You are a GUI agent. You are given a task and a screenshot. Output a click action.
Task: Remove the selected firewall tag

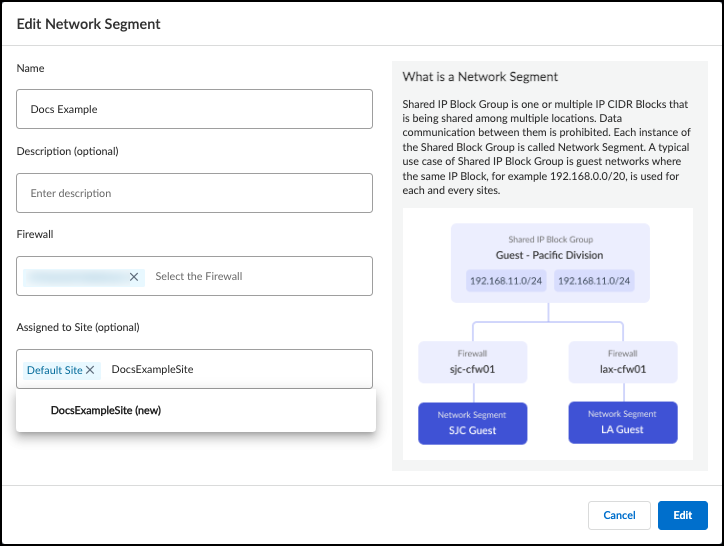point(134,277)
